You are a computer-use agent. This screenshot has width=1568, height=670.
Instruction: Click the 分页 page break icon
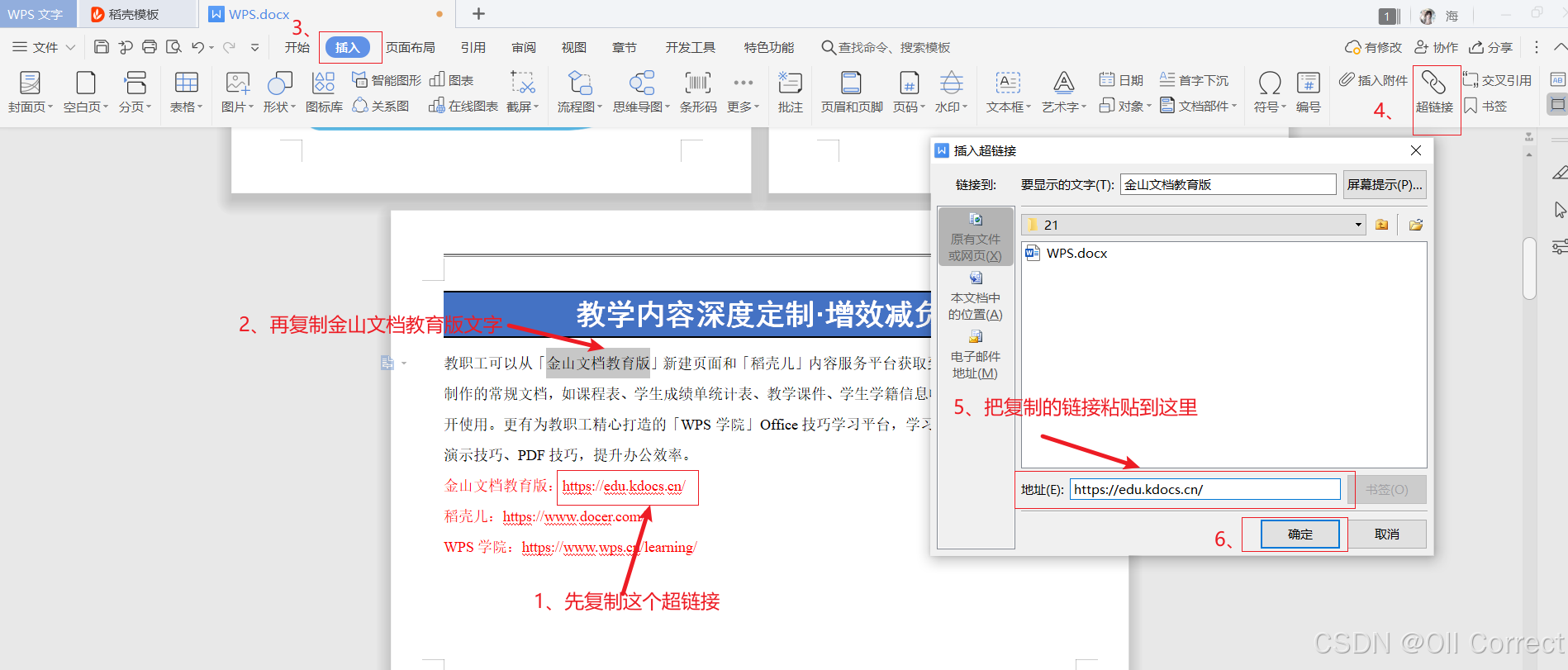(x=135, y=83)
